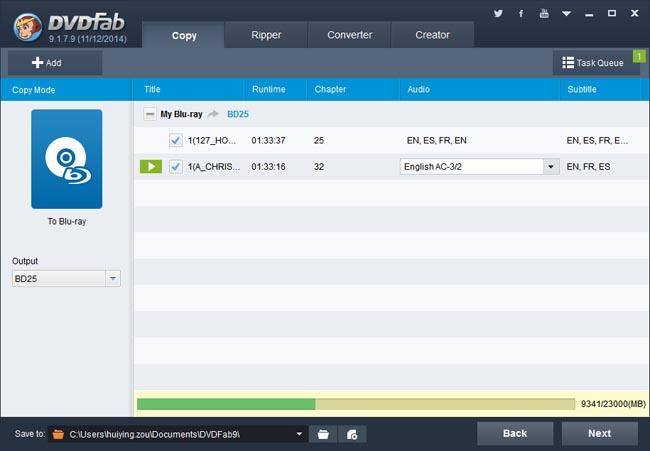The width and height of the screenshot is (650, 451).
Task: Open the title bar dropdown menu triangle
Action: point(566,14)
